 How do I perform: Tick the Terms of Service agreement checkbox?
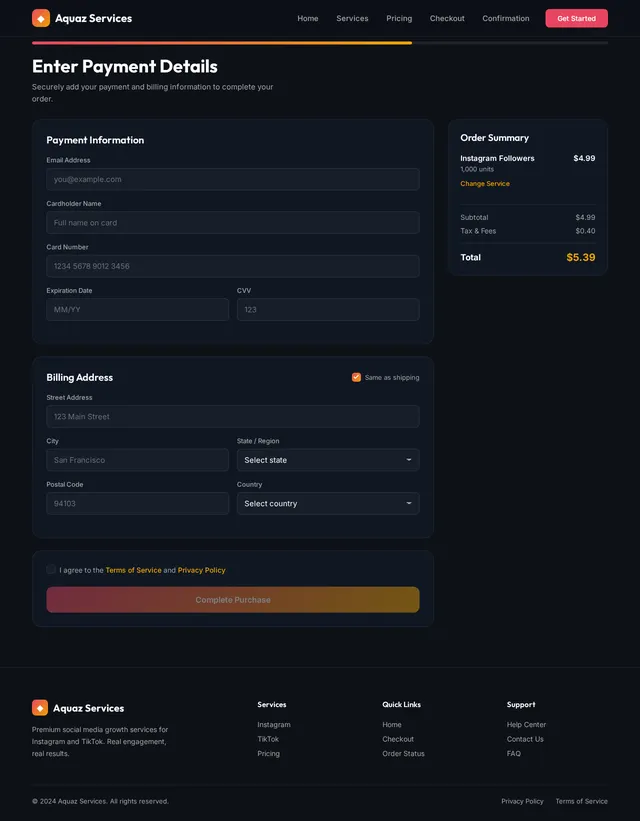coord(51,570)
